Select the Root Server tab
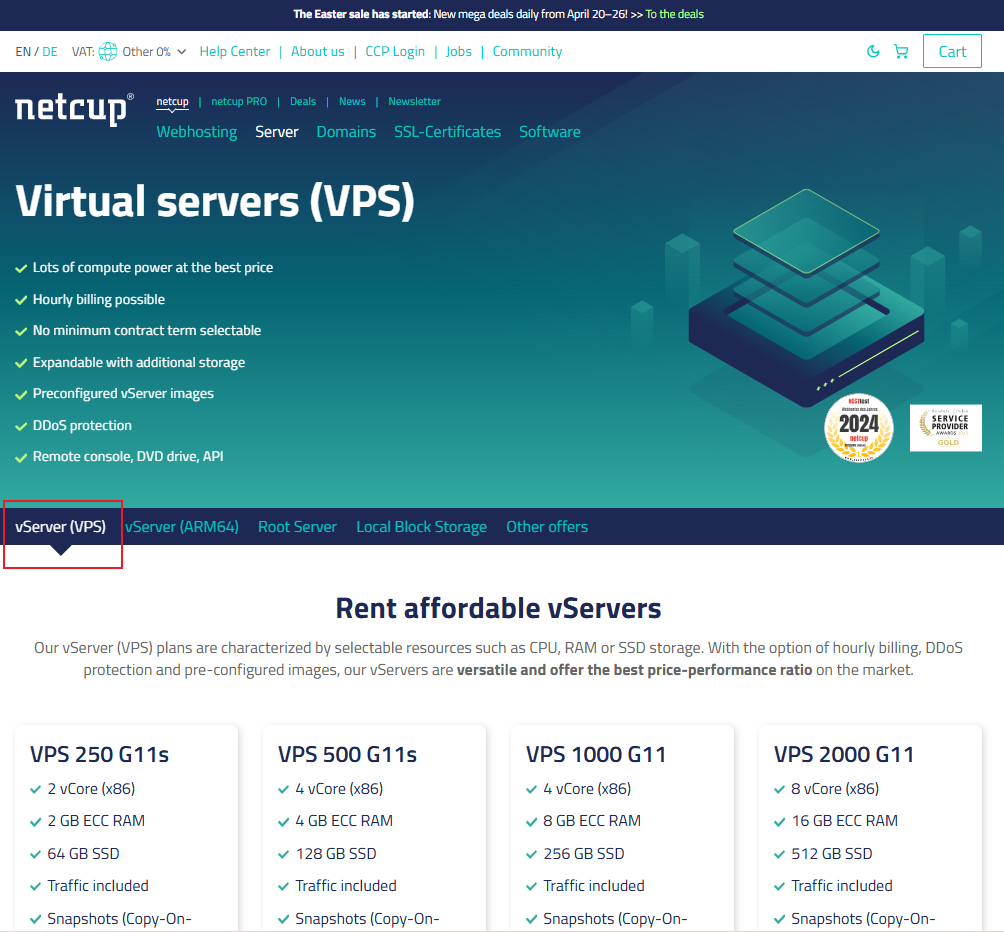This screenshot has width=1004, height=932. click(x=297, y=527)
